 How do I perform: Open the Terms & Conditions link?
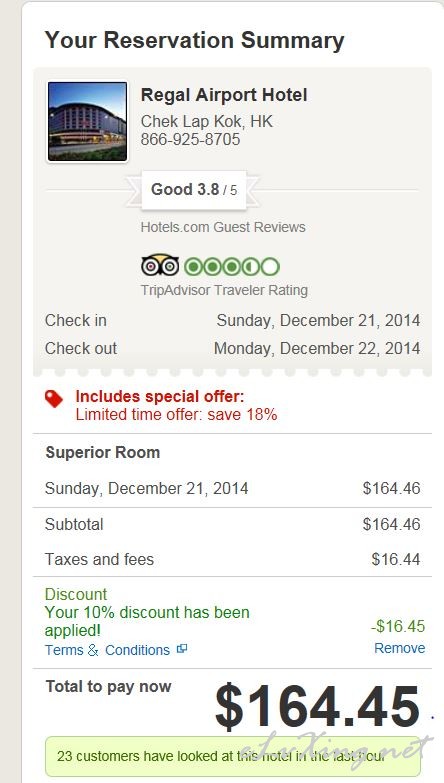point(107,650)
